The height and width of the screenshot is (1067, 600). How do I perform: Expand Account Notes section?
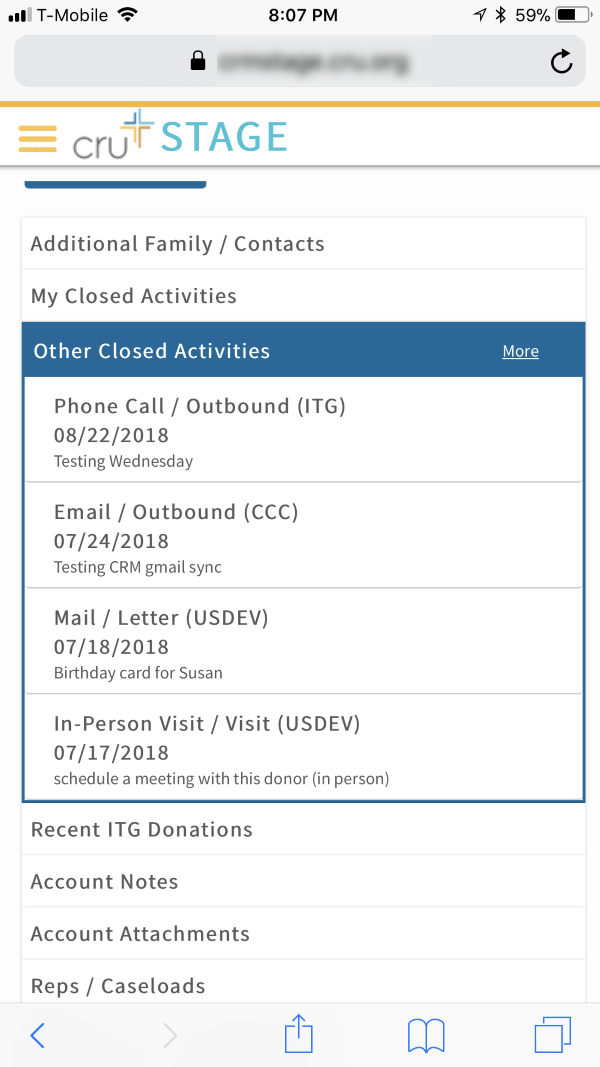[x=303, y=882]
